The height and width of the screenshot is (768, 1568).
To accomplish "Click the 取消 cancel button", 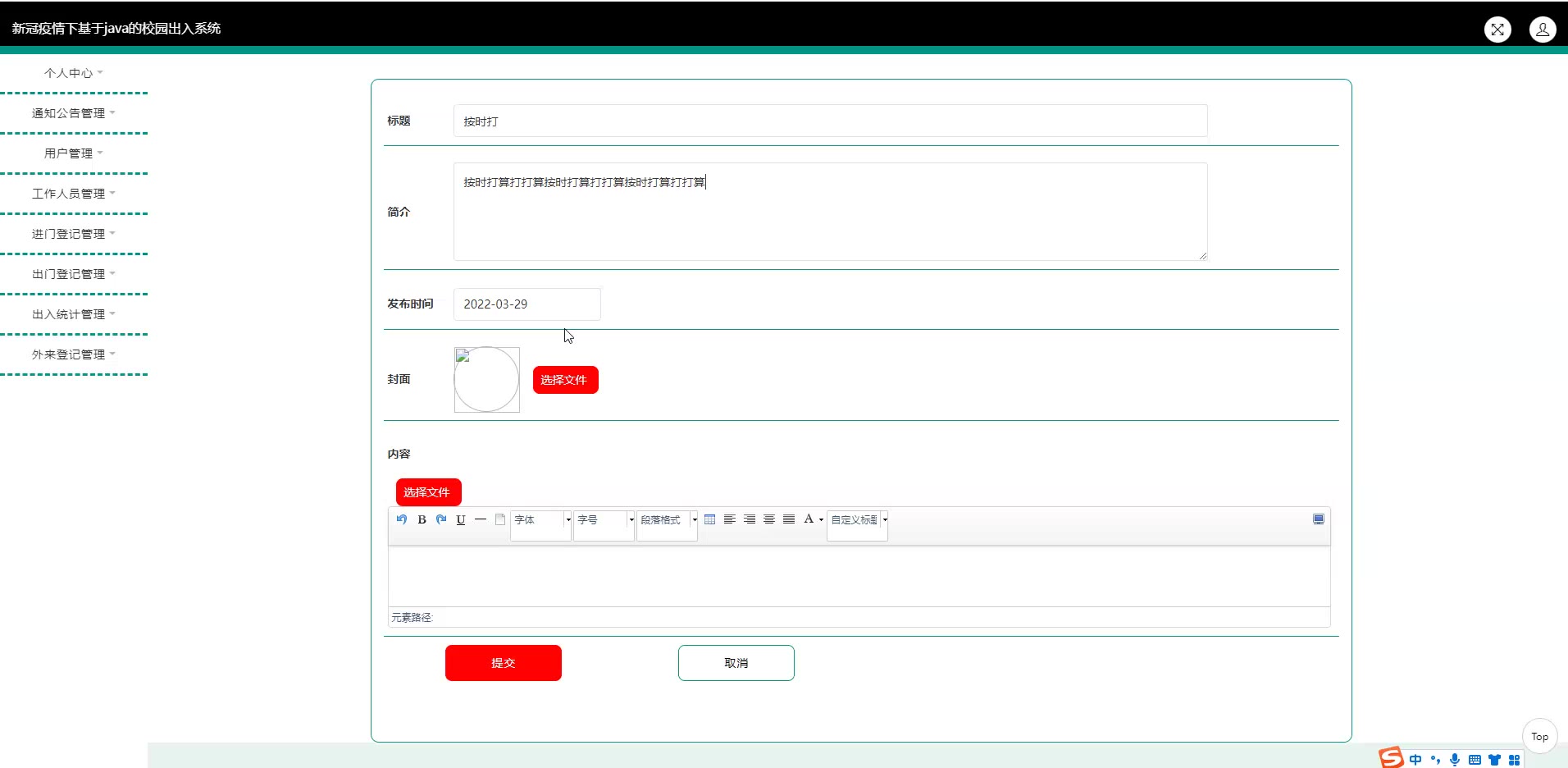I will click(736, 663).
